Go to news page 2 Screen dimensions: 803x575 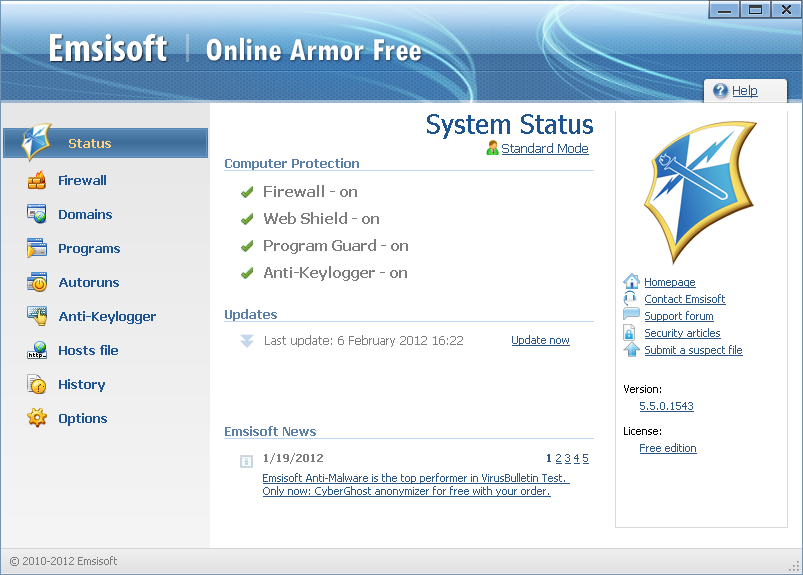(558, 458)
